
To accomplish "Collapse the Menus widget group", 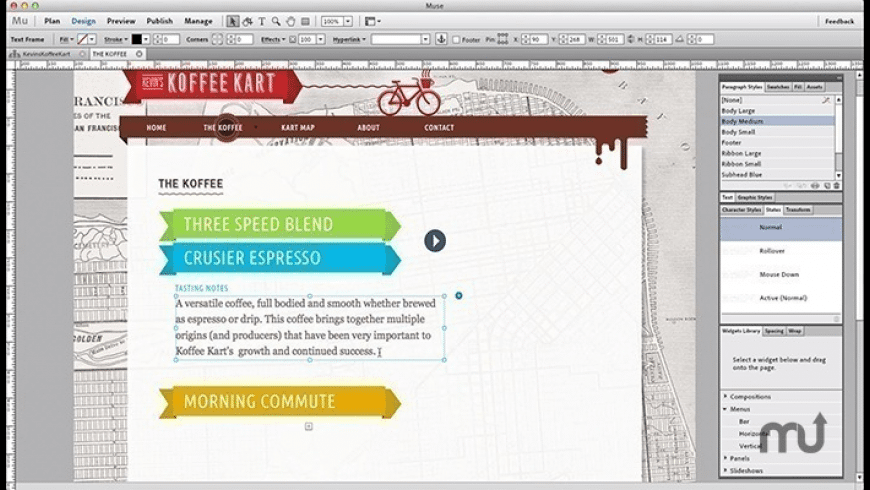I will tap(725, 409).
